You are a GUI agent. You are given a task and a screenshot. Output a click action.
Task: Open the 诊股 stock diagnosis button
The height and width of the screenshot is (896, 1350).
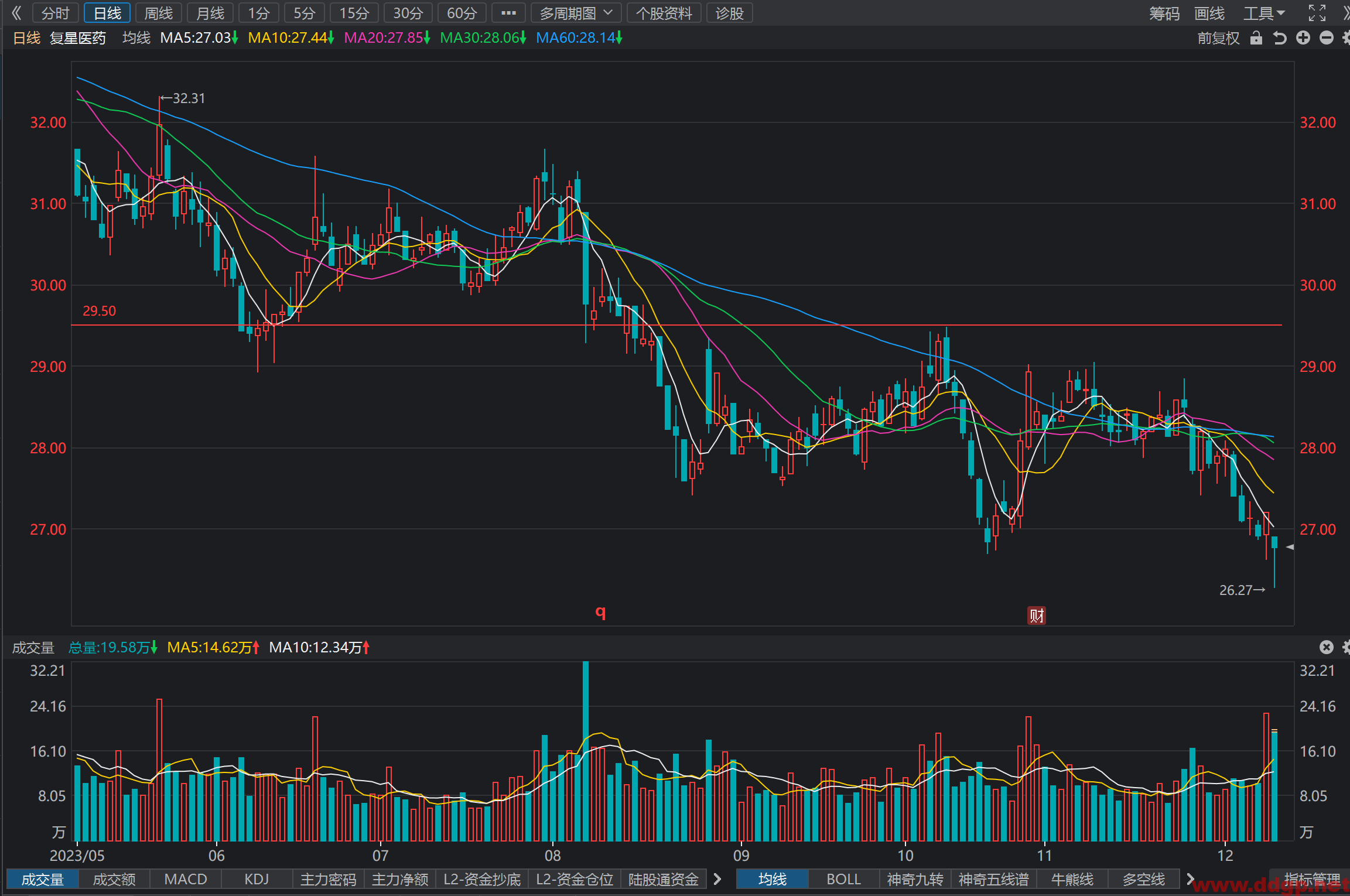(x=729, y=13)
